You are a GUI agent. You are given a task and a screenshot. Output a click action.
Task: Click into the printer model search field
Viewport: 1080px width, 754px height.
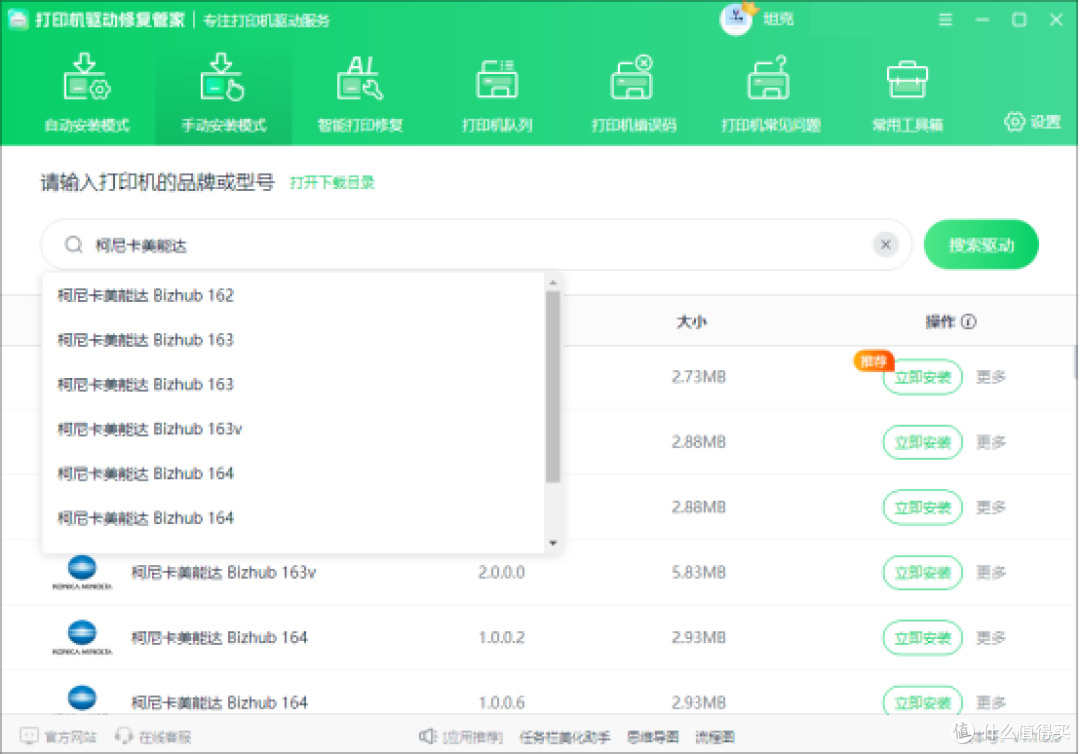pos(477,244)
